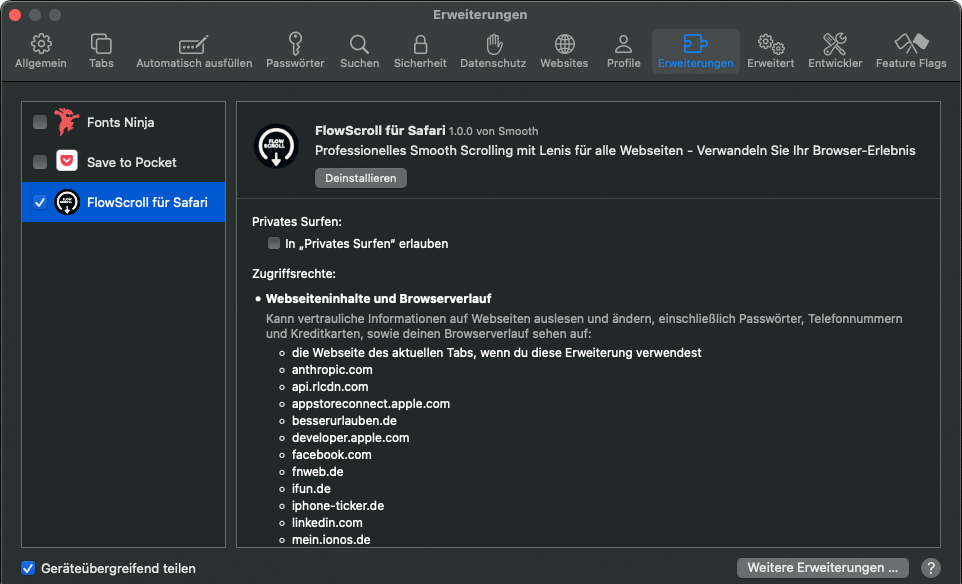Open the Erweitert gears pane
The image size is (962, 584).
pos(770,51)
